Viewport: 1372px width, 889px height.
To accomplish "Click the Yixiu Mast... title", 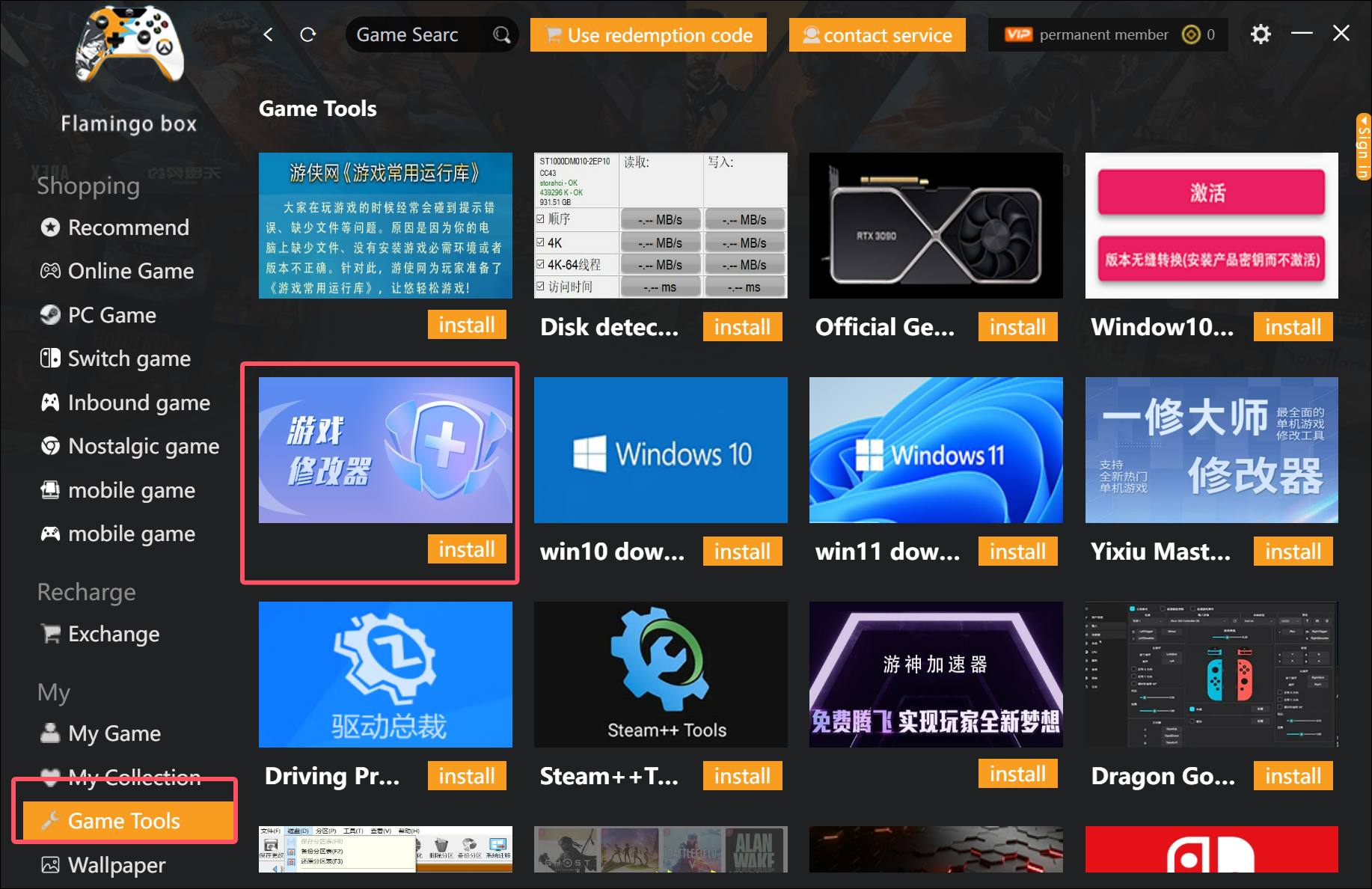I will (x=1161, y=552).
